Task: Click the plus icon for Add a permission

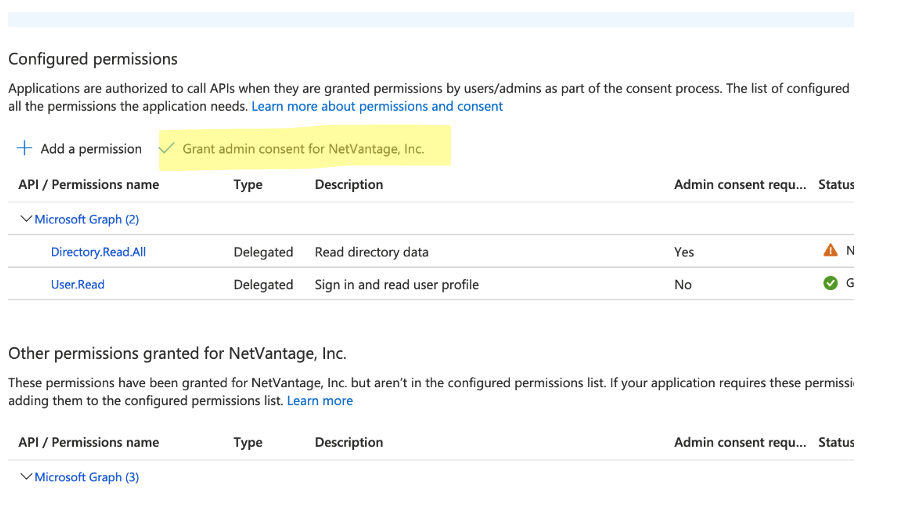Action: [24, 149]
